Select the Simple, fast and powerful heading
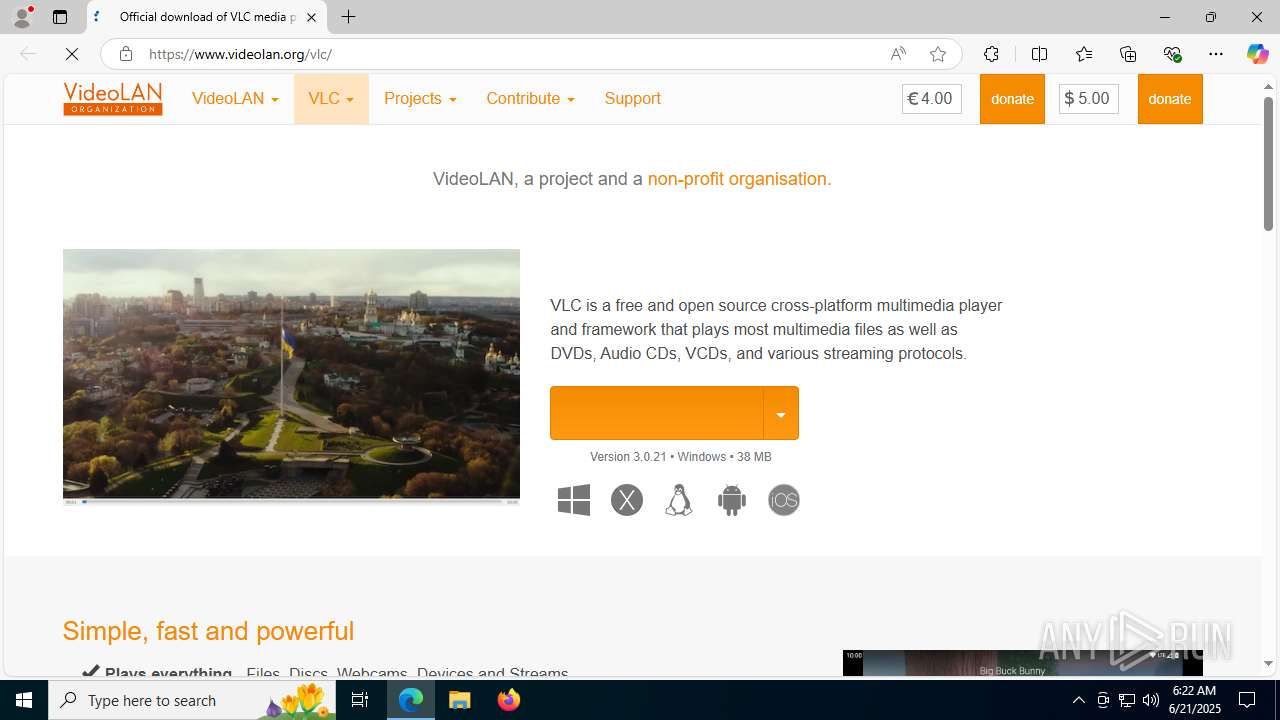1280x720 pixels. coord(208,631)
